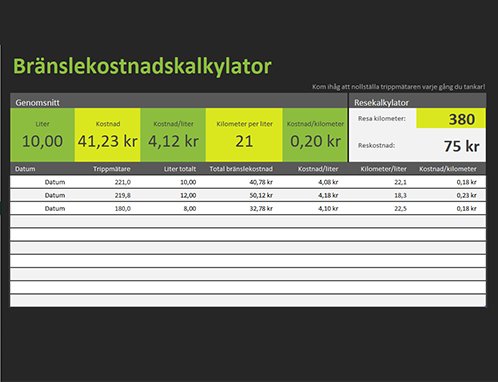Select the Liter totalt column header
The width and height of the screenshot is (498, 382).
point(180,169)
